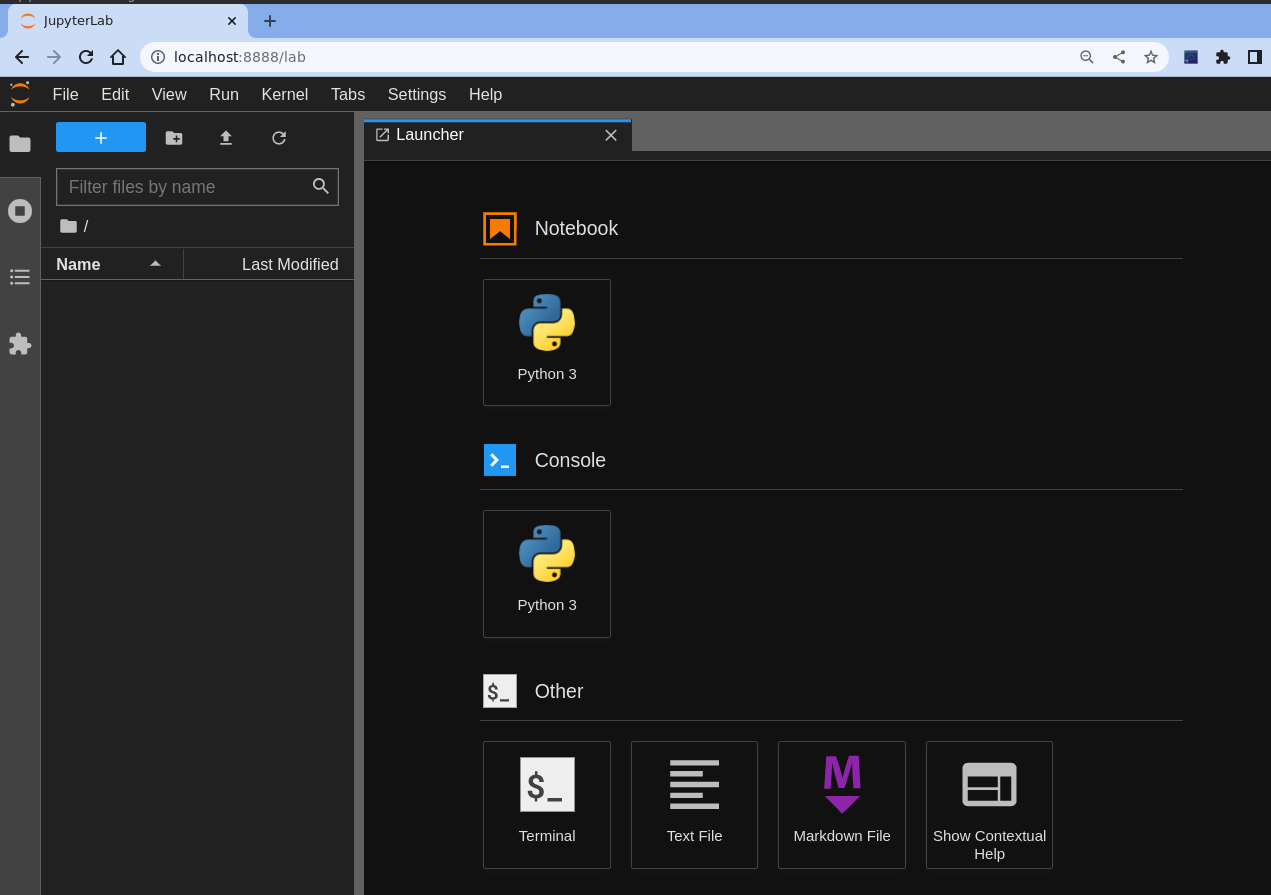Refresh the file browser listing
This screenshot has height=895, width=1271.
279,138
